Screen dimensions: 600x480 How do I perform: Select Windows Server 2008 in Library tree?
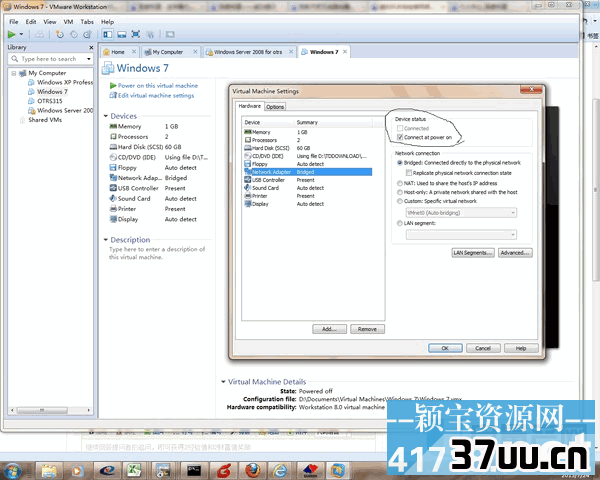click(x=61, y=110)
